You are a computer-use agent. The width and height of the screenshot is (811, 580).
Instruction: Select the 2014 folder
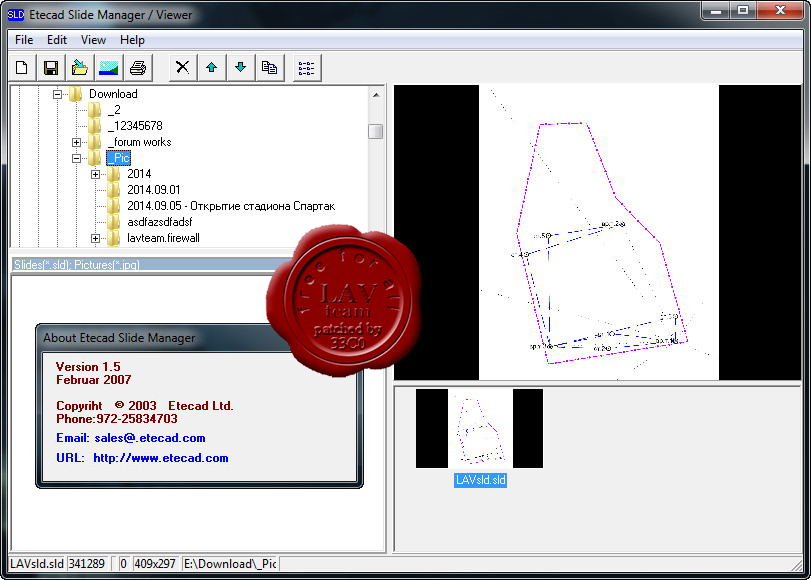coord(139,174)
